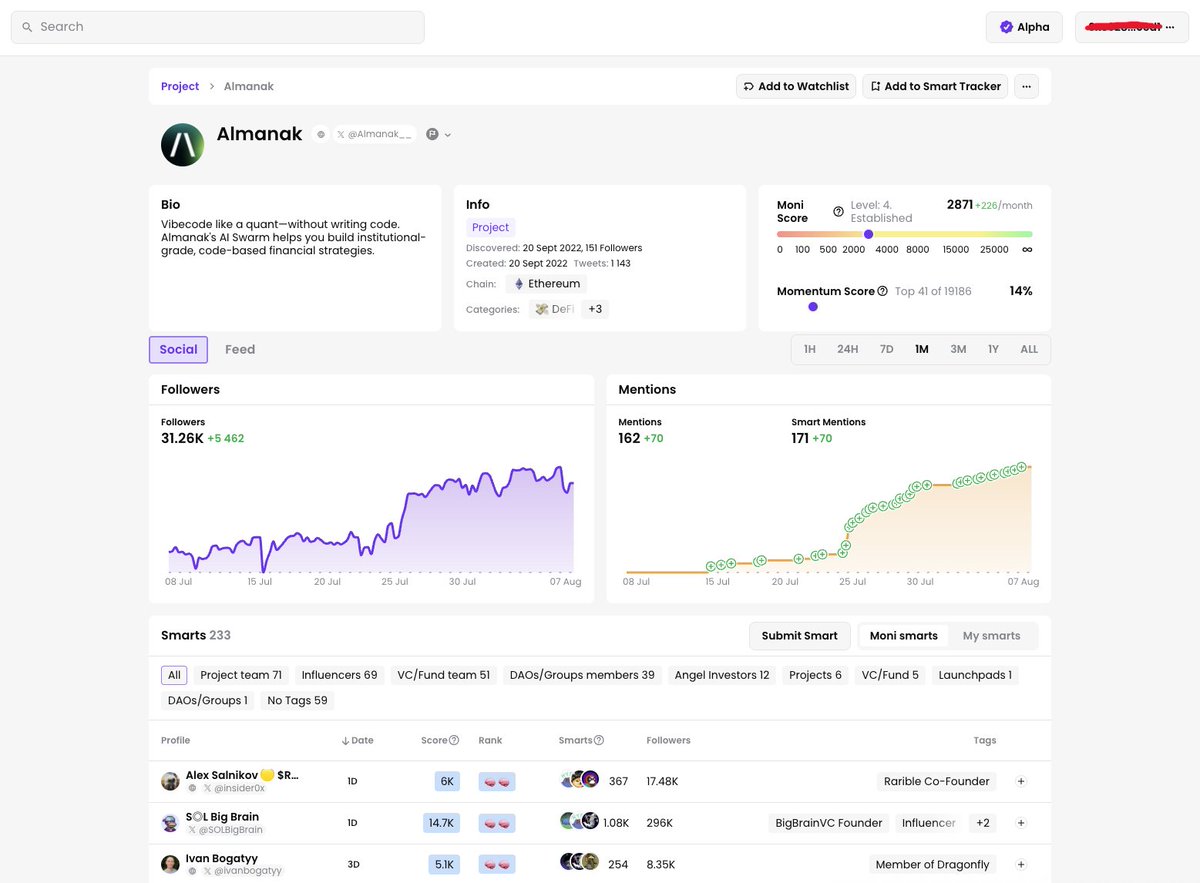Expand the +2 tags for SOL Big Brain

point(983,823)
